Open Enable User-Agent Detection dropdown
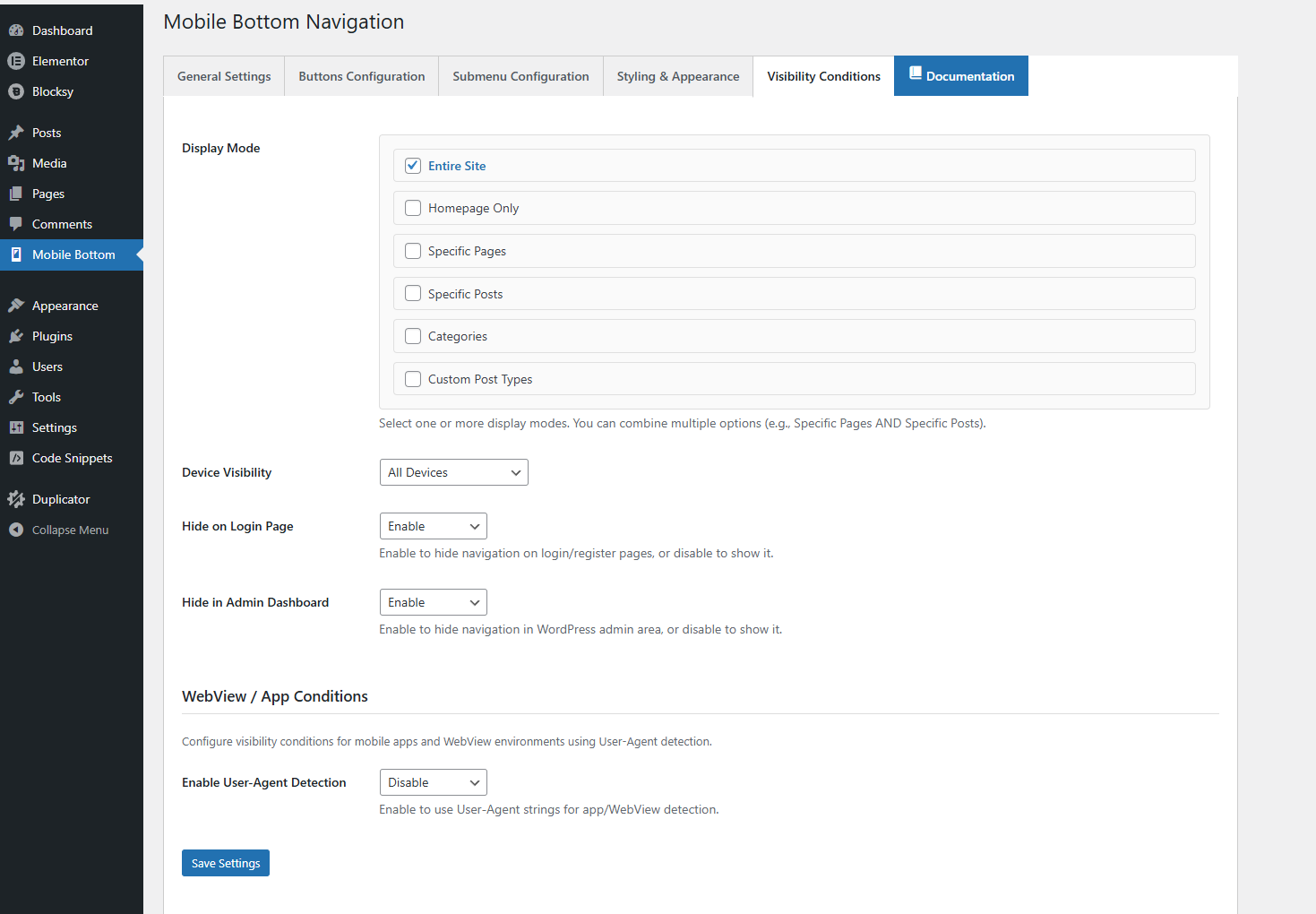This screenshot has height=914, width=1316. point(433,782)
